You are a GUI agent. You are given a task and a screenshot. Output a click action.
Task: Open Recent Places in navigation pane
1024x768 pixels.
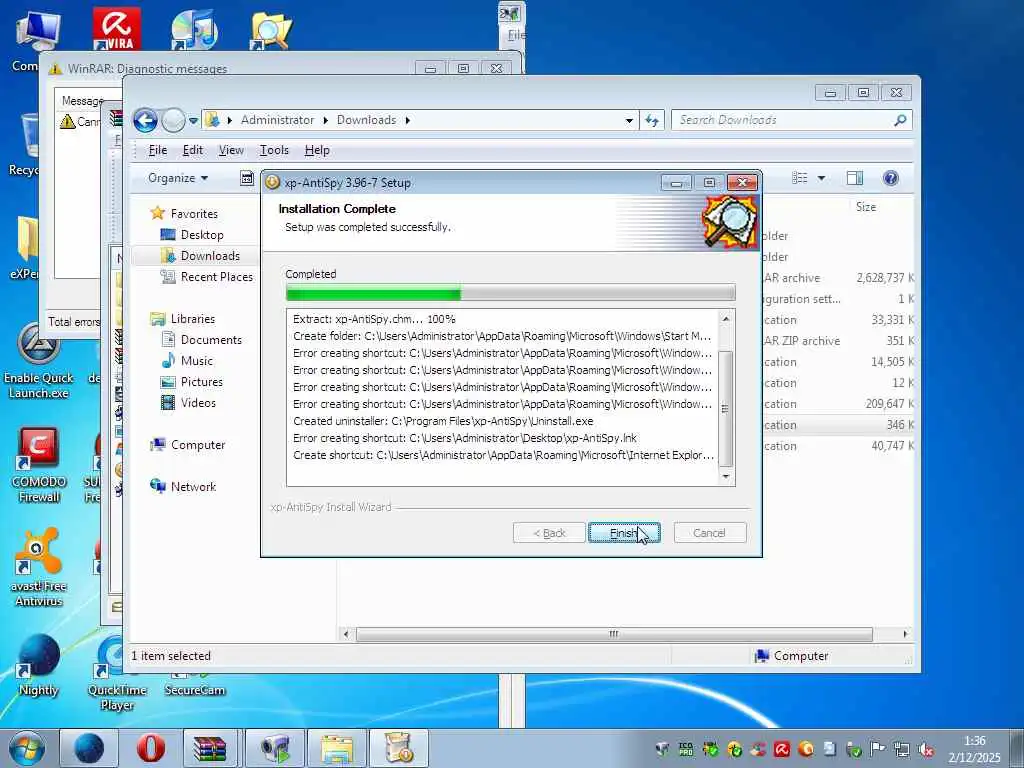216,277
